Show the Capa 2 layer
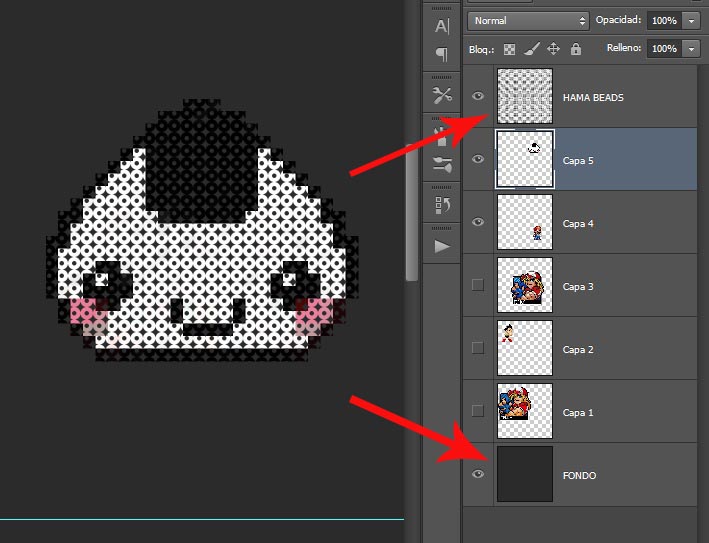The height and width of the screenshot is (543, 709). pos(478,348)
